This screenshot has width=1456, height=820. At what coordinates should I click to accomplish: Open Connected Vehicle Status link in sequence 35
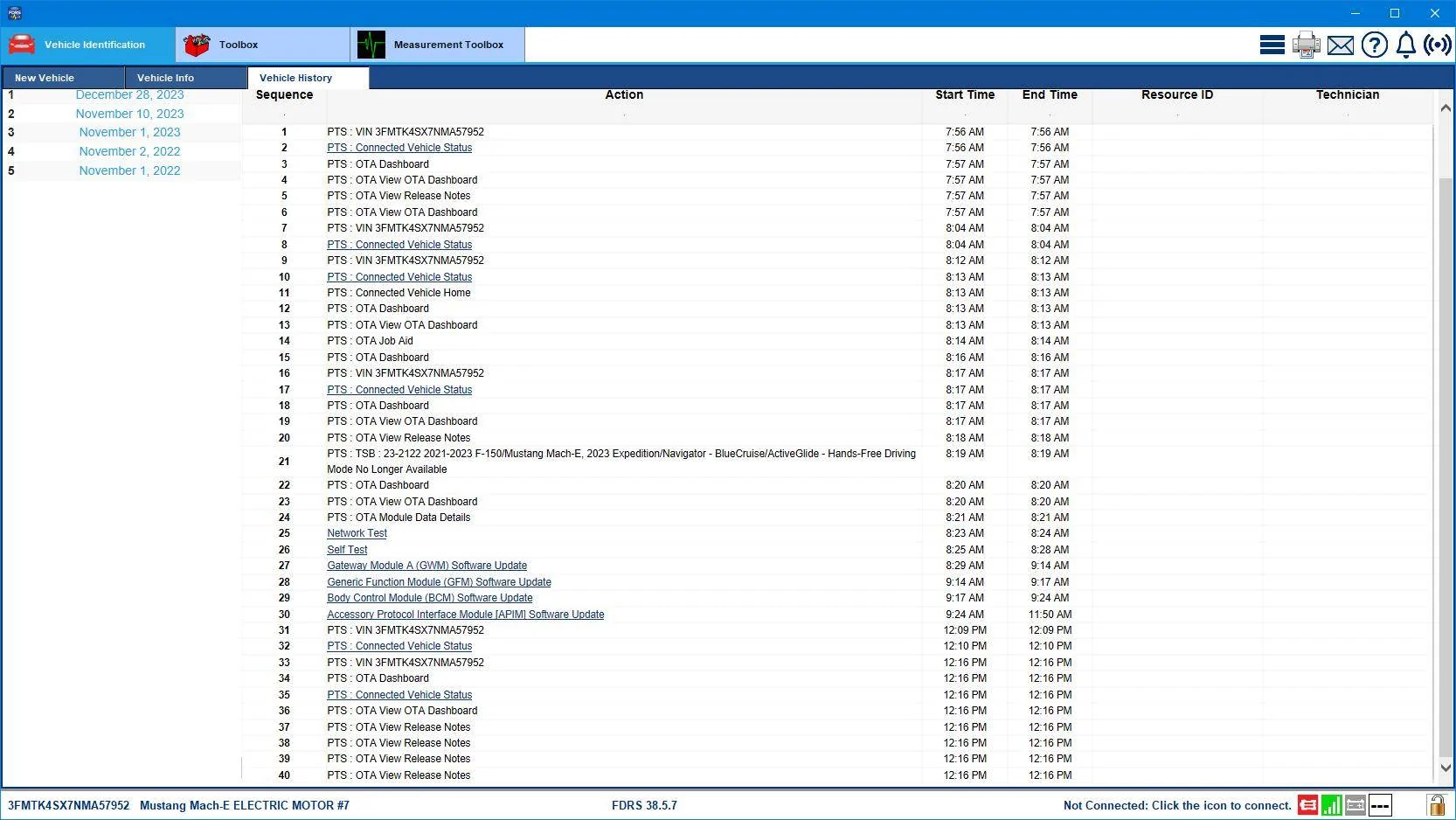point(399,695)
